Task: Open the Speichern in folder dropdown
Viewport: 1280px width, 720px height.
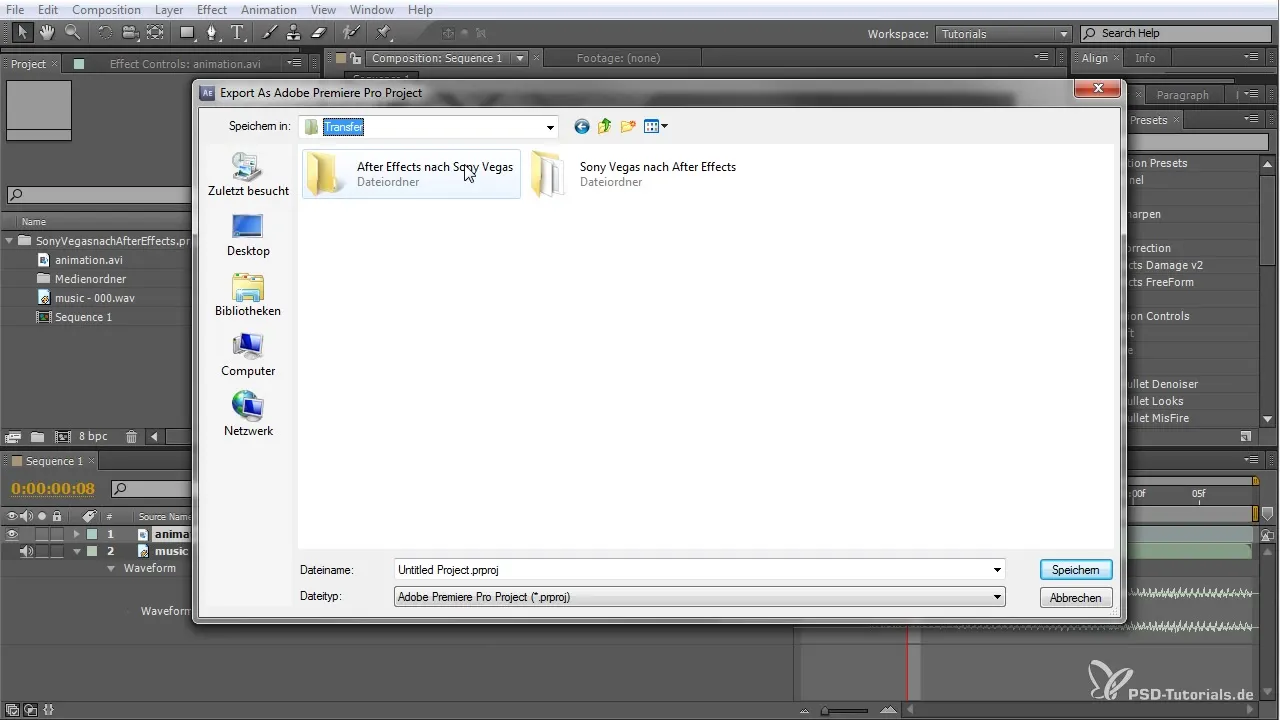Action: [550, 127]
